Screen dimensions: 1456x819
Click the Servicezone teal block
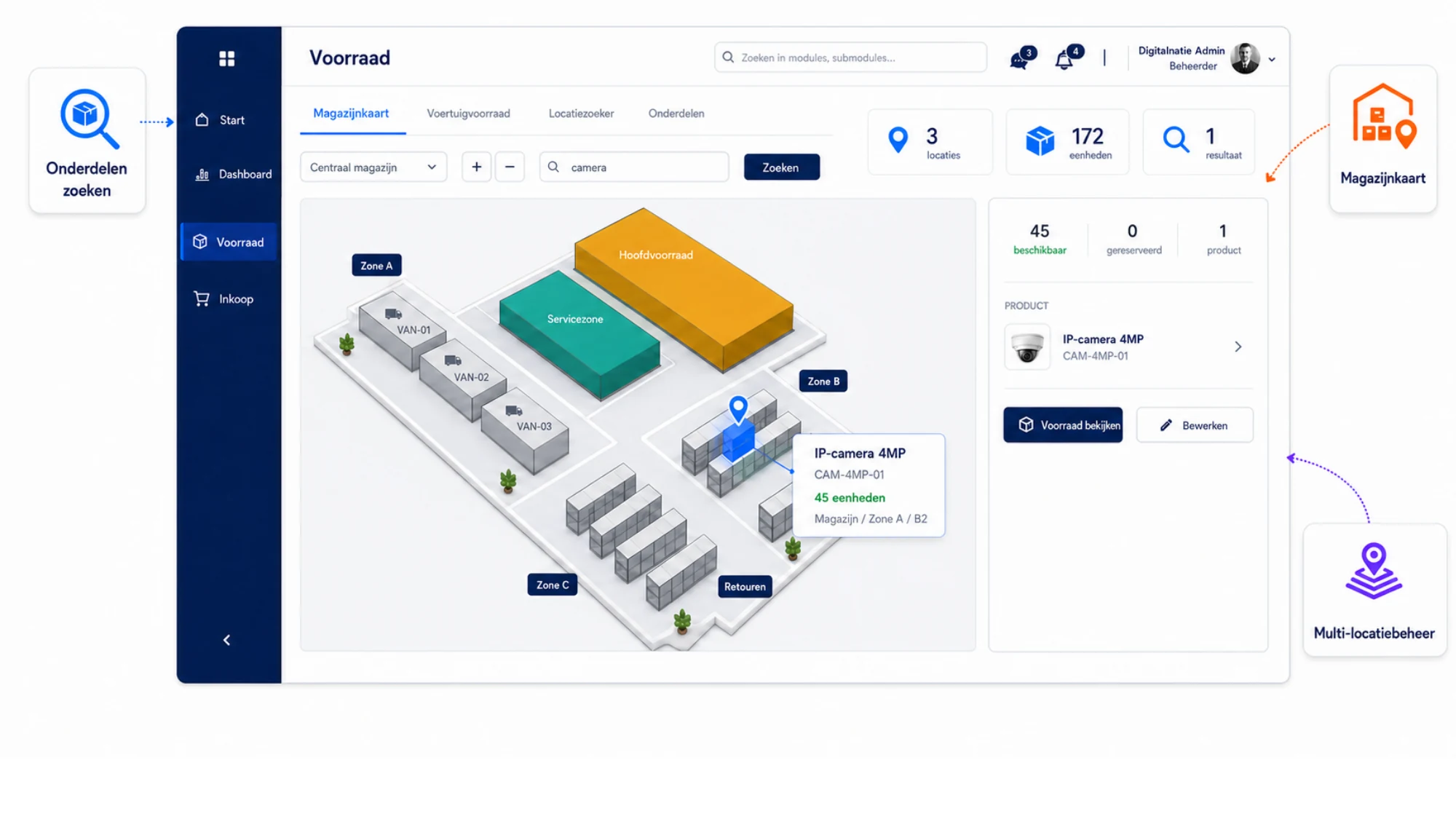point(579,336)
